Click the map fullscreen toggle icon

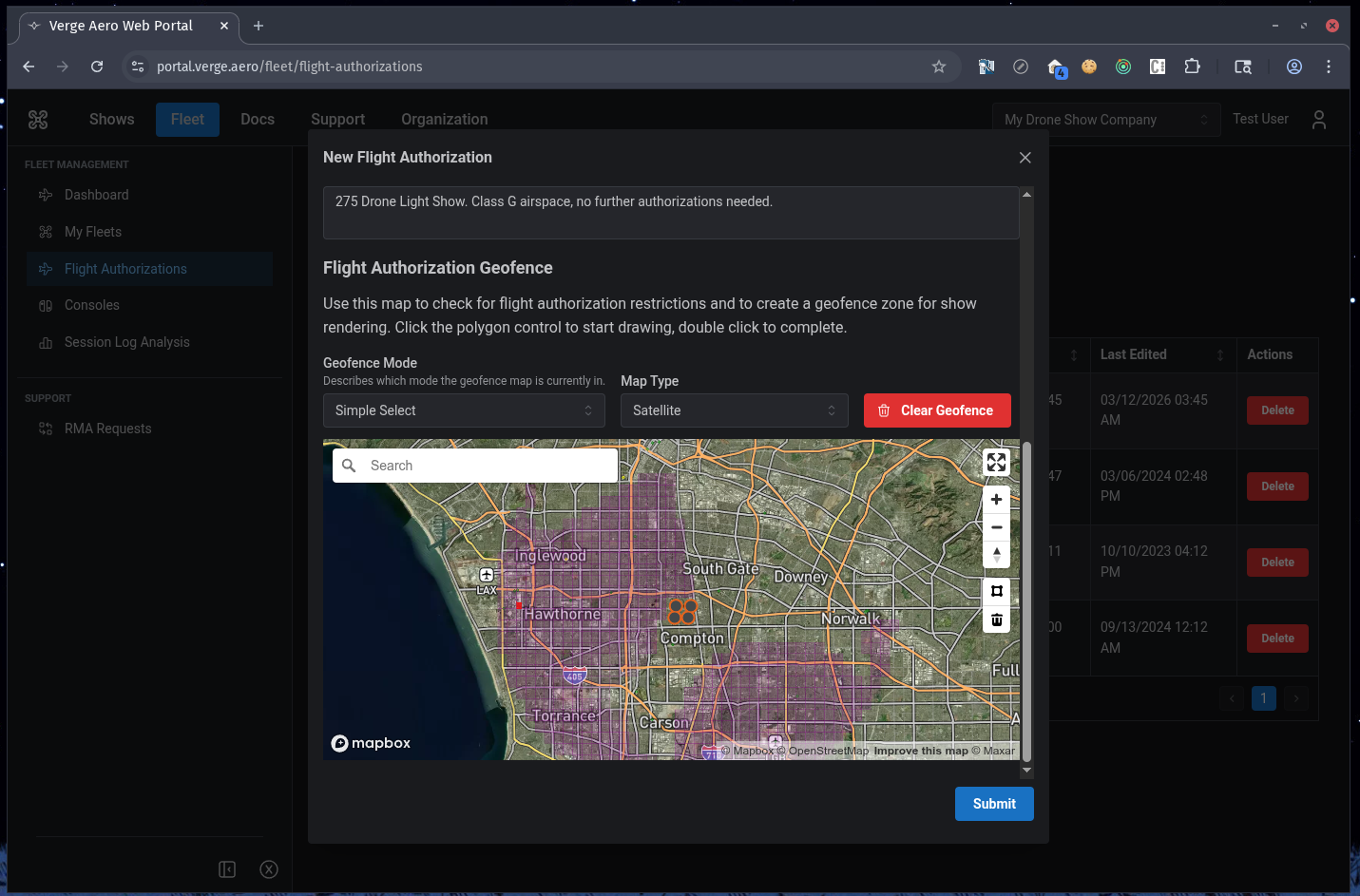[996, 463]
